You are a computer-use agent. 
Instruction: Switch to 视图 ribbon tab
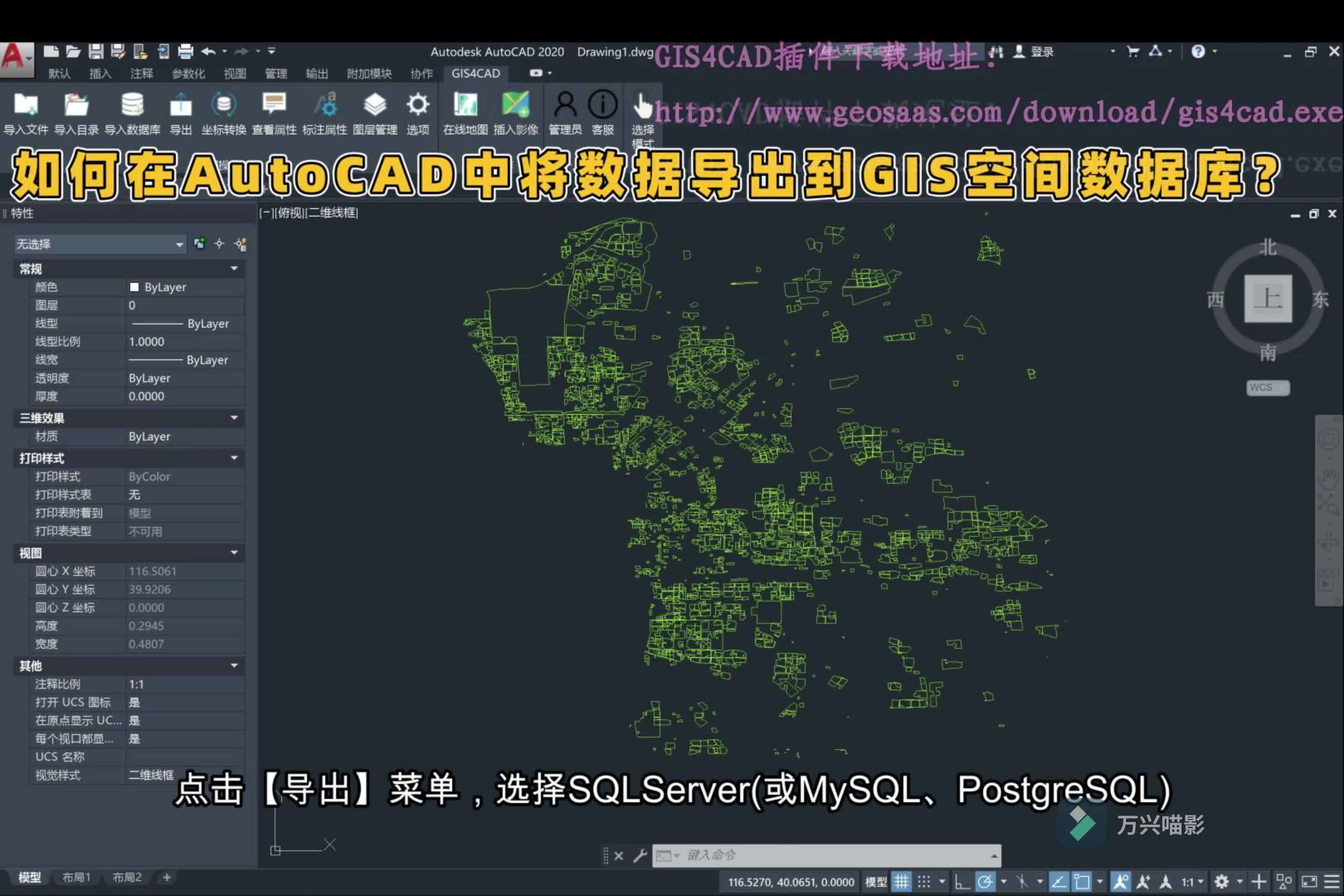click(x=234, y=73)
